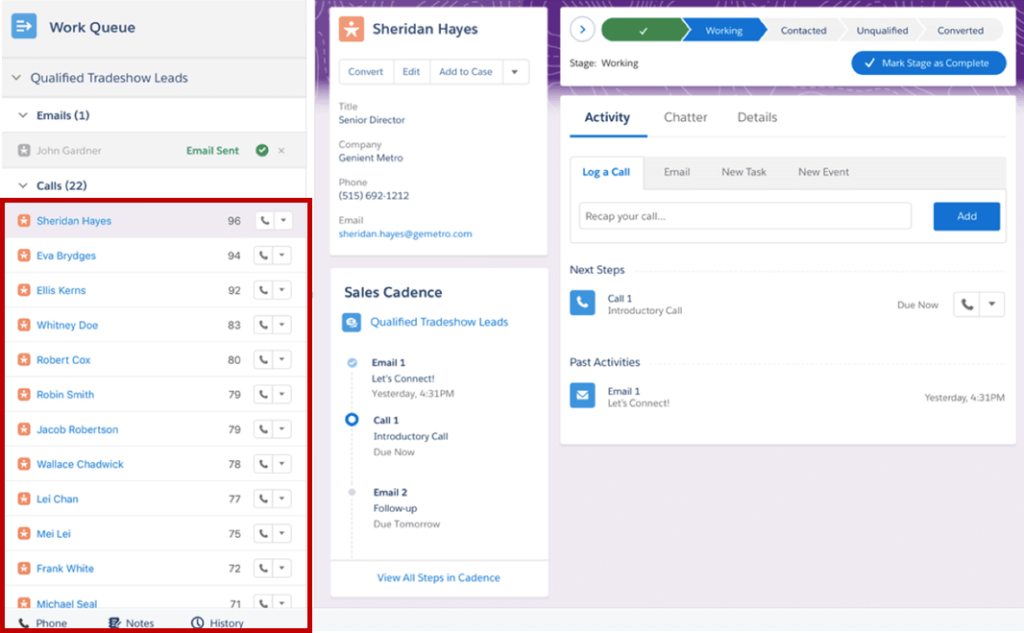
Task: Open the Notes utility at bottom bar
Action: click(131, 623)
